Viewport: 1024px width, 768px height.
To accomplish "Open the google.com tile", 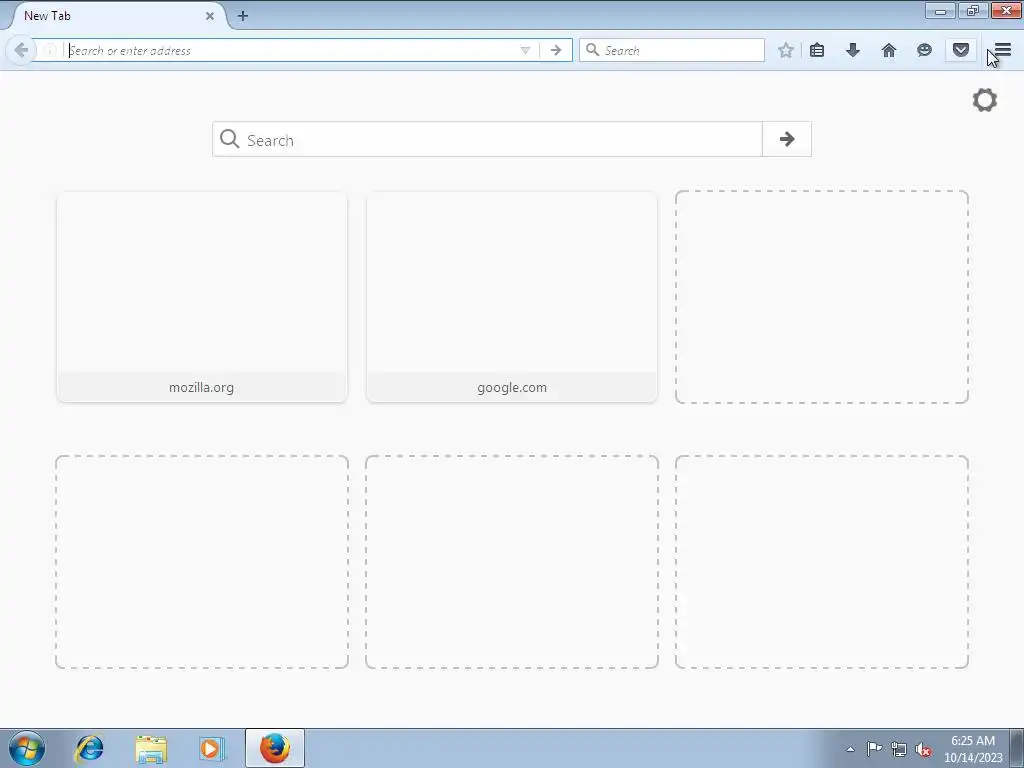I will 512,296.
